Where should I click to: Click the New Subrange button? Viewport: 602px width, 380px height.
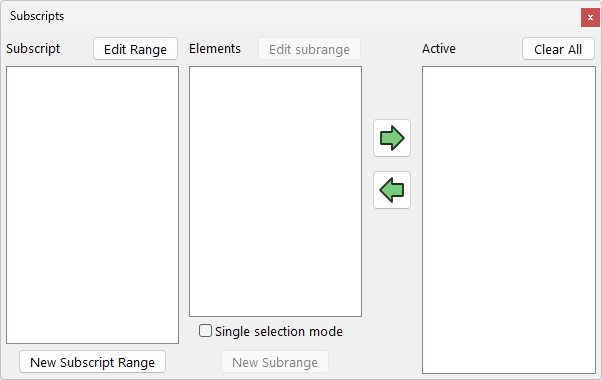click(275, 362)
